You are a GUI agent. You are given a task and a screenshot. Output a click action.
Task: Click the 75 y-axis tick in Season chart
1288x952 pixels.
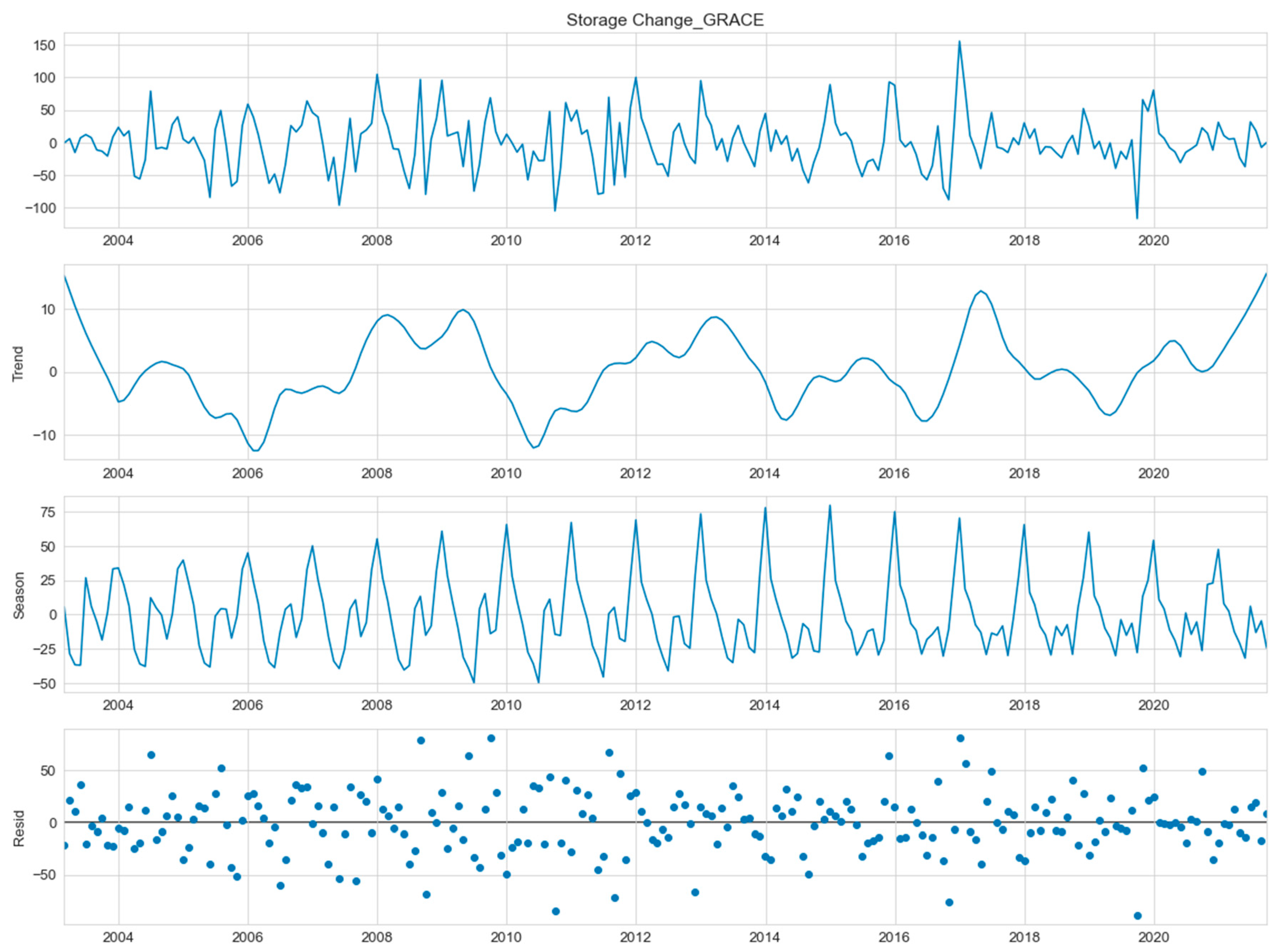point(47,513)
